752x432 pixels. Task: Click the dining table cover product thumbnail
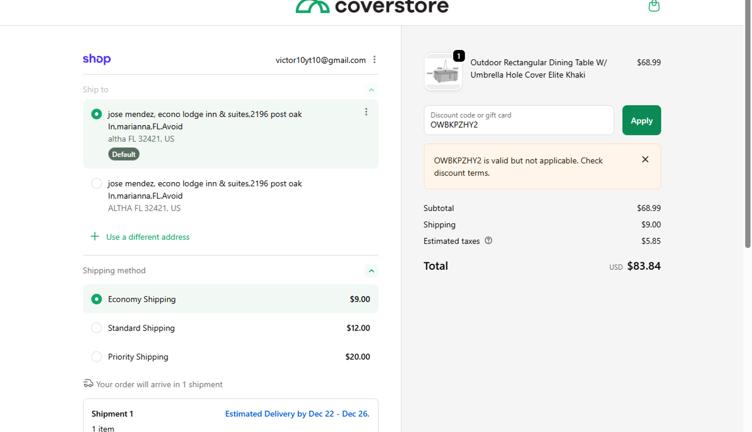pos(443,72)
